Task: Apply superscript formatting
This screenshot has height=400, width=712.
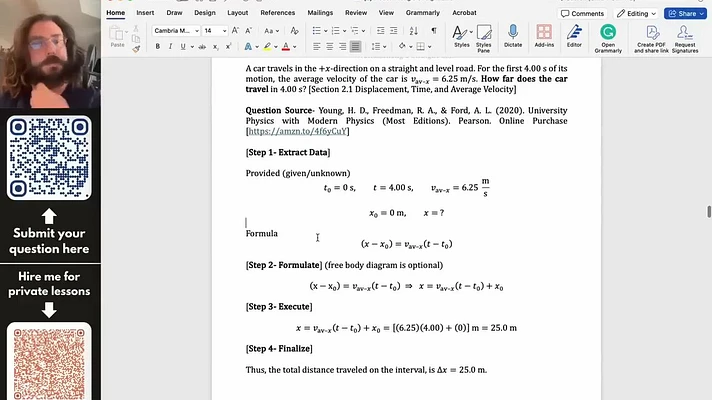Action: 228,47
